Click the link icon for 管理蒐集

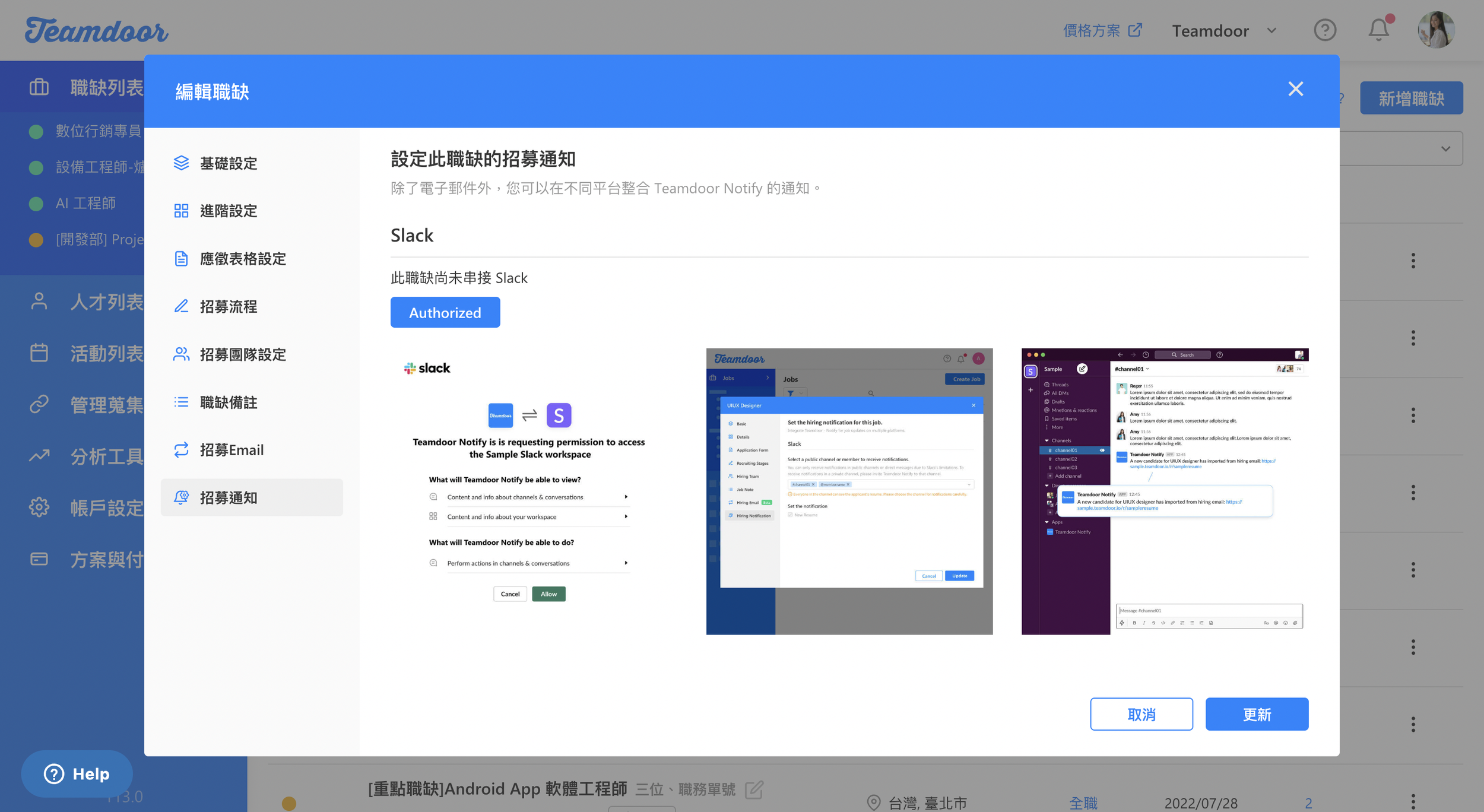39,404
